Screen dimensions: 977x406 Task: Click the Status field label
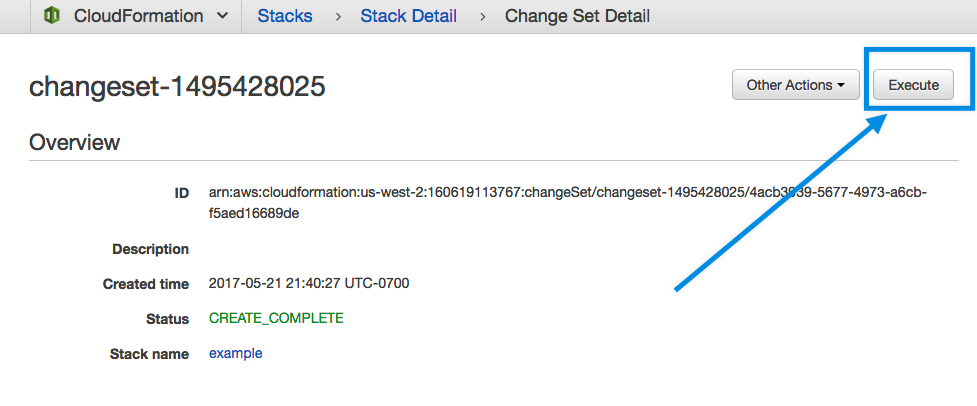tap(167, 319)
